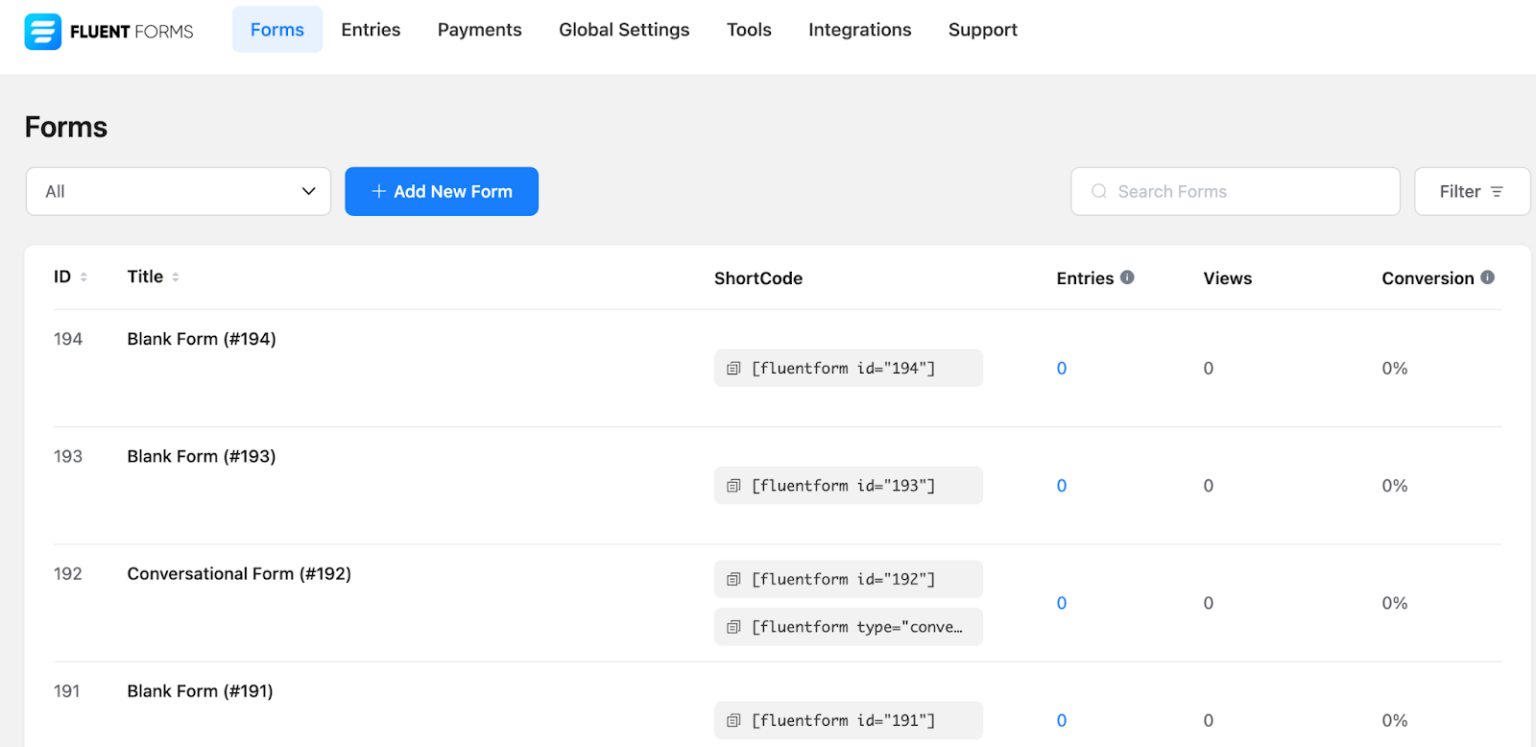
Task: Open the Forms tab
Action: 277,30
